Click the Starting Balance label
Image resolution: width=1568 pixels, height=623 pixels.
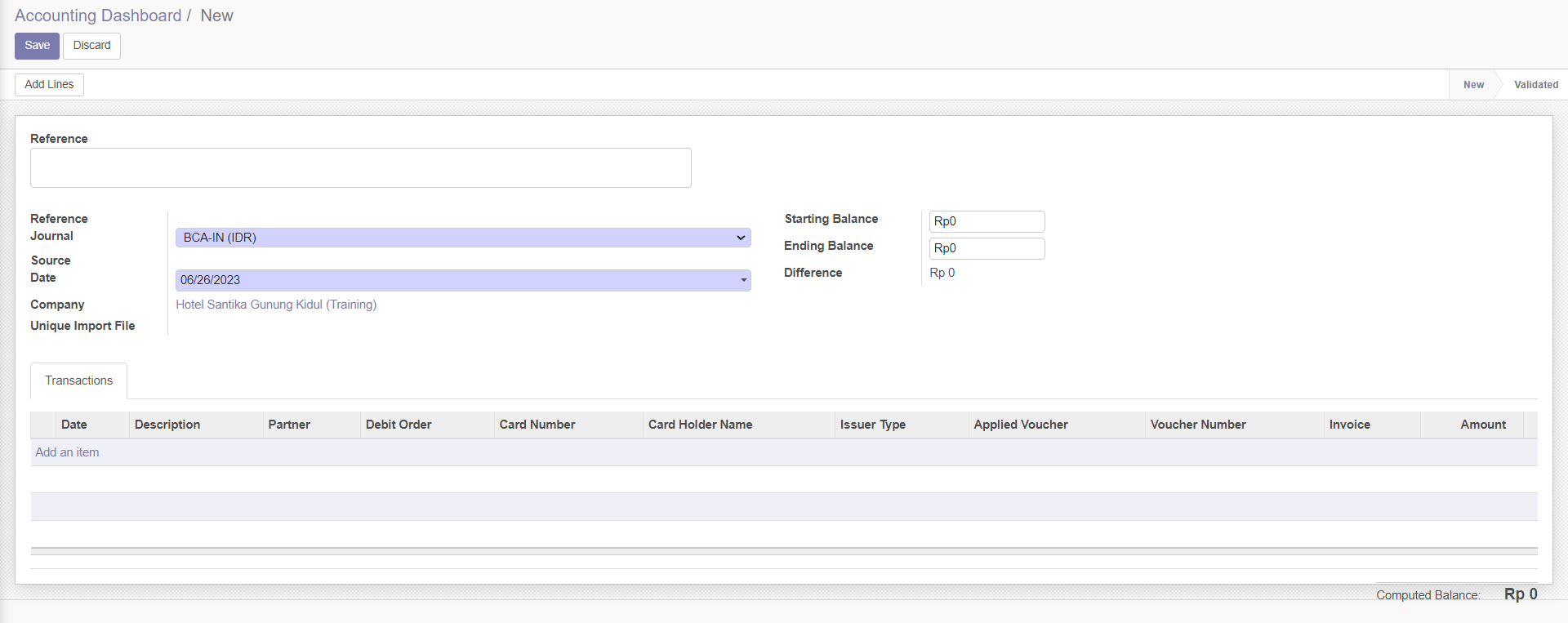(831, 219)
